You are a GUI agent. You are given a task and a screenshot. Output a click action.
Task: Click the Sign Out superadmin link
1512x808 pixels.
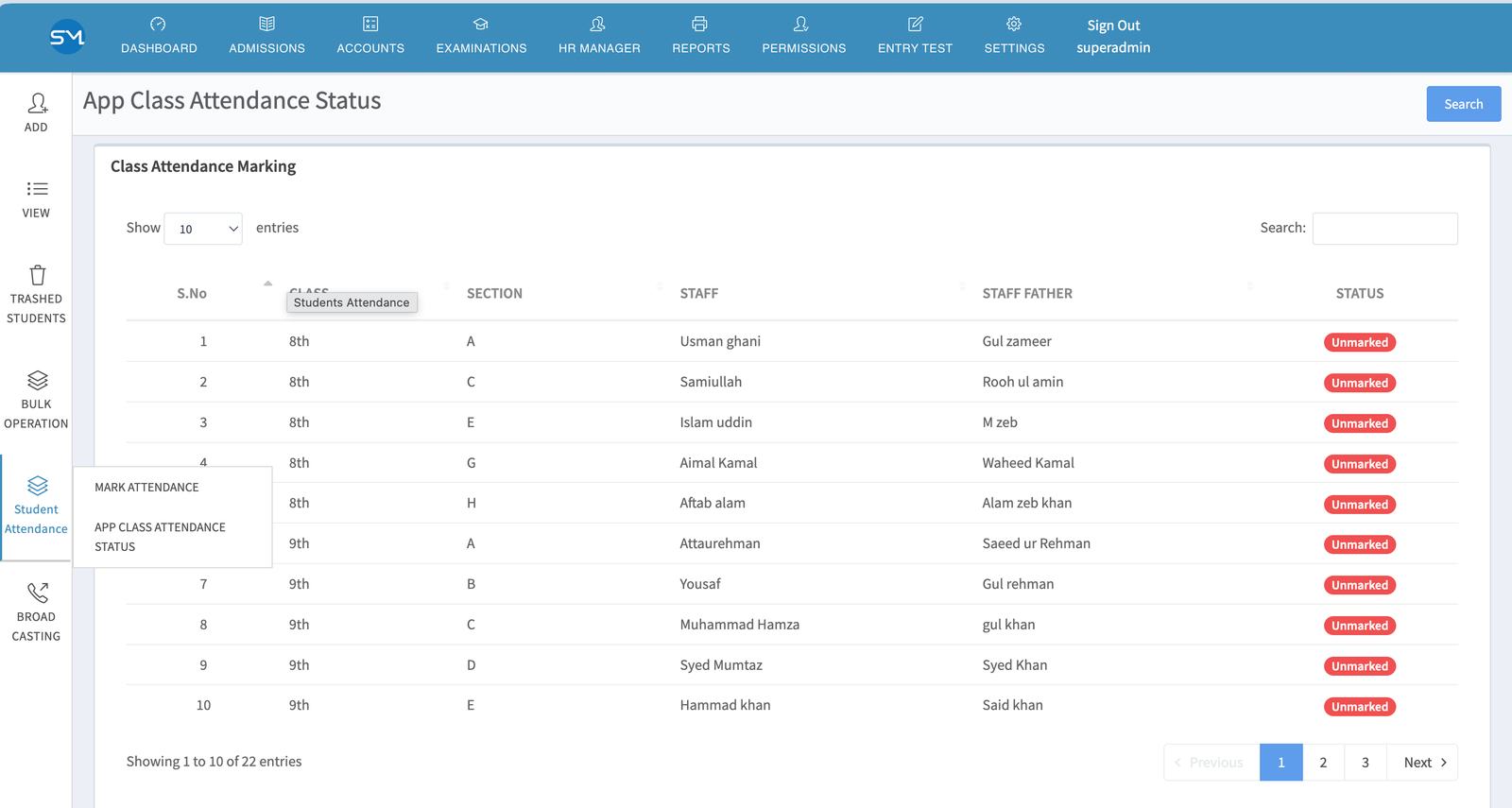[1113, 37]
